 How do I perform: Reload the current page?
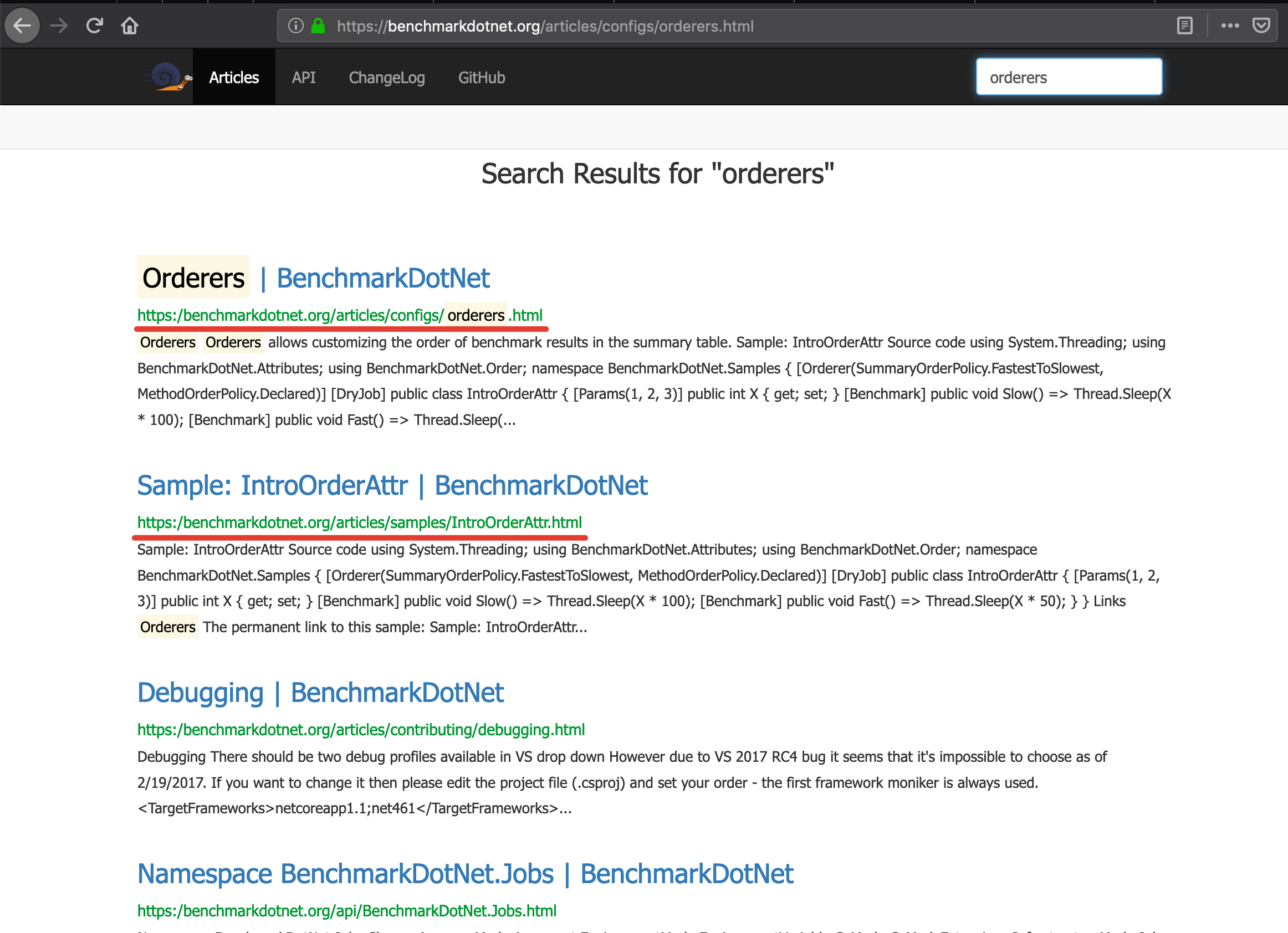[x=94, y=25]
